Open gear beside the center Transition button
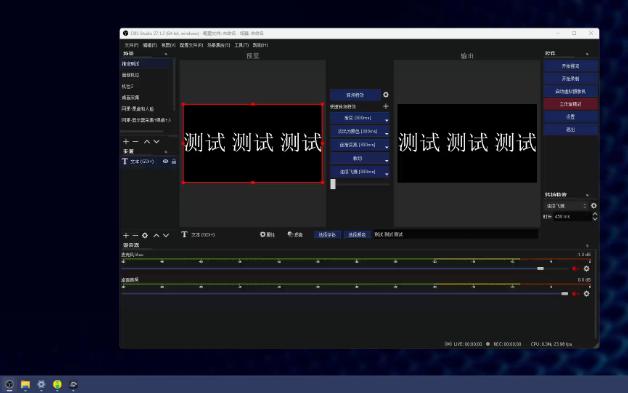Image resolution: width=628 pixels, height=393 pixels. [386, 95]
